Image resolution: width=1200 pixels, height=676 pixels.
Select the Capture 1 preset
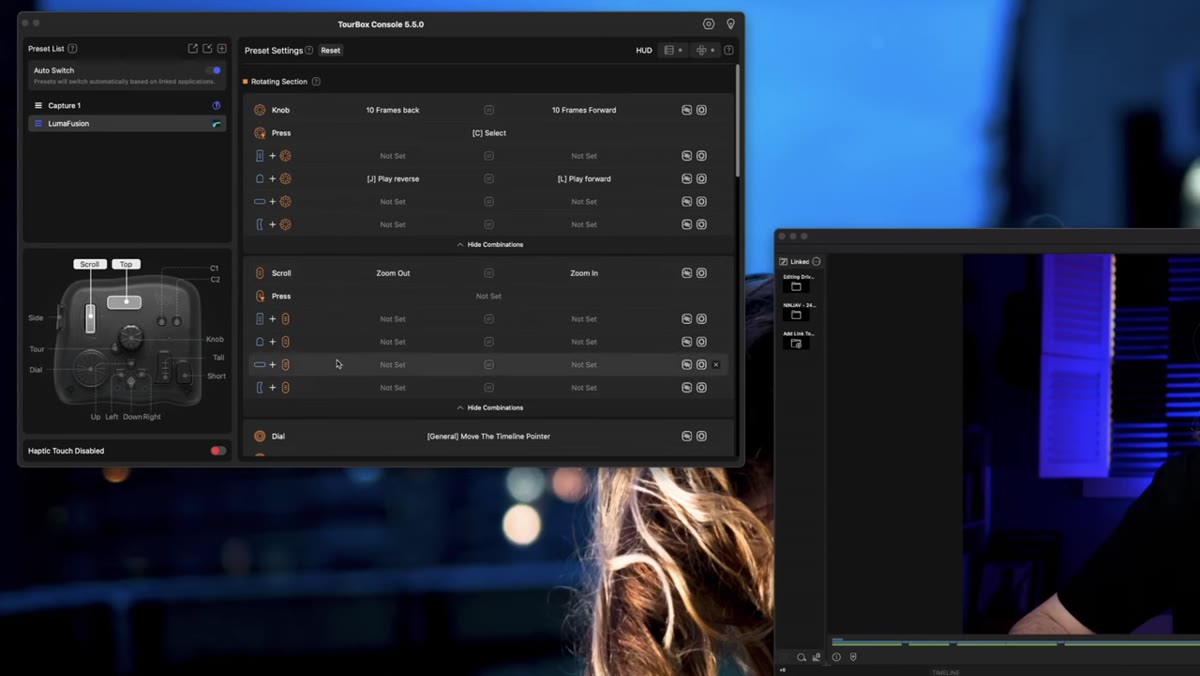pyautogui.click(x=127, y=105)
